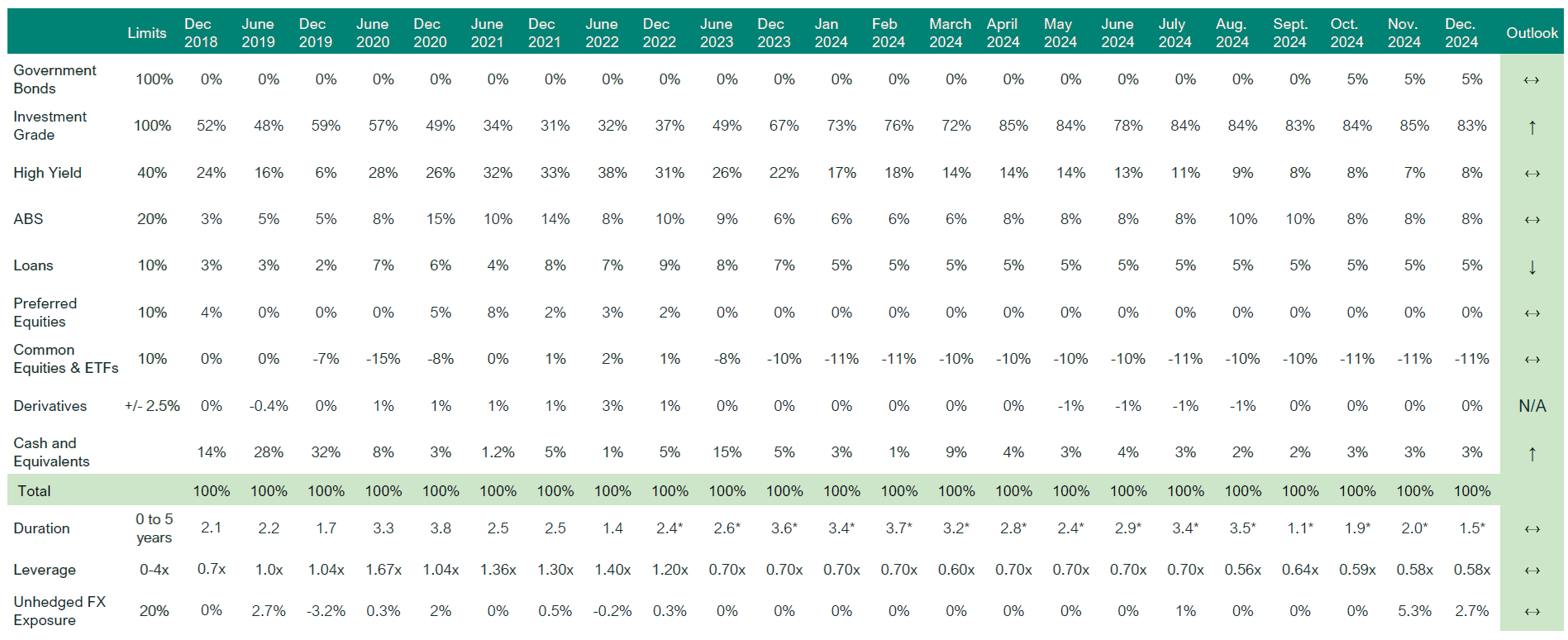Click the Cash and Equivalents upward arrow

1531,453
